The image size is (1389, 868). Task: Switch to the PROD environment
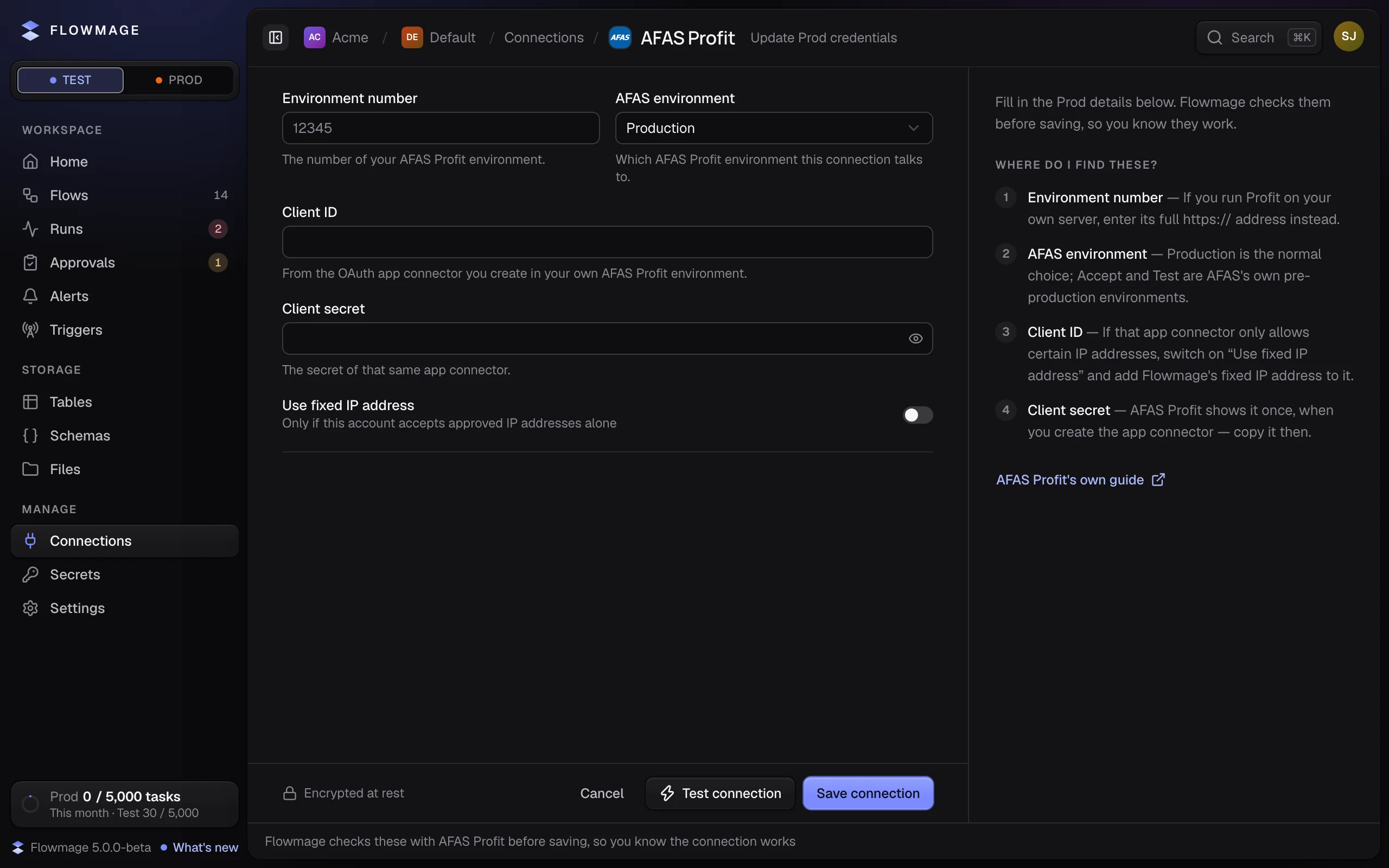179,80
